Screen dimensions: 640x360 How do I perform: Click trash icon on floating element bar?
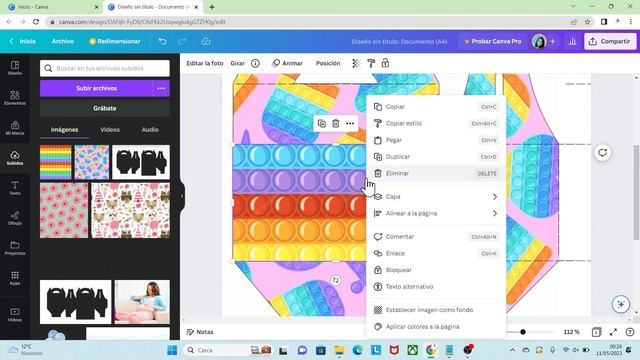336,123
